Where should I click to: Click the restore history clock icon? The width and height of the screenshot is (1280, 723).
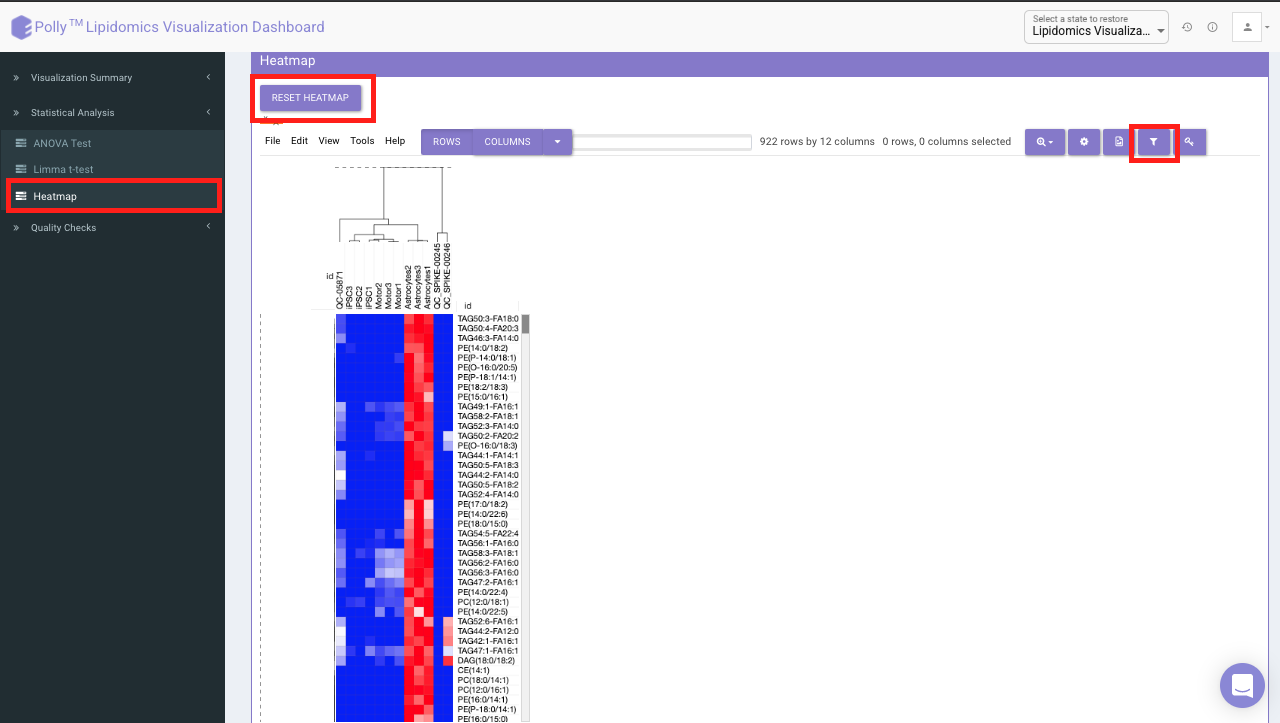point(1187,27)
